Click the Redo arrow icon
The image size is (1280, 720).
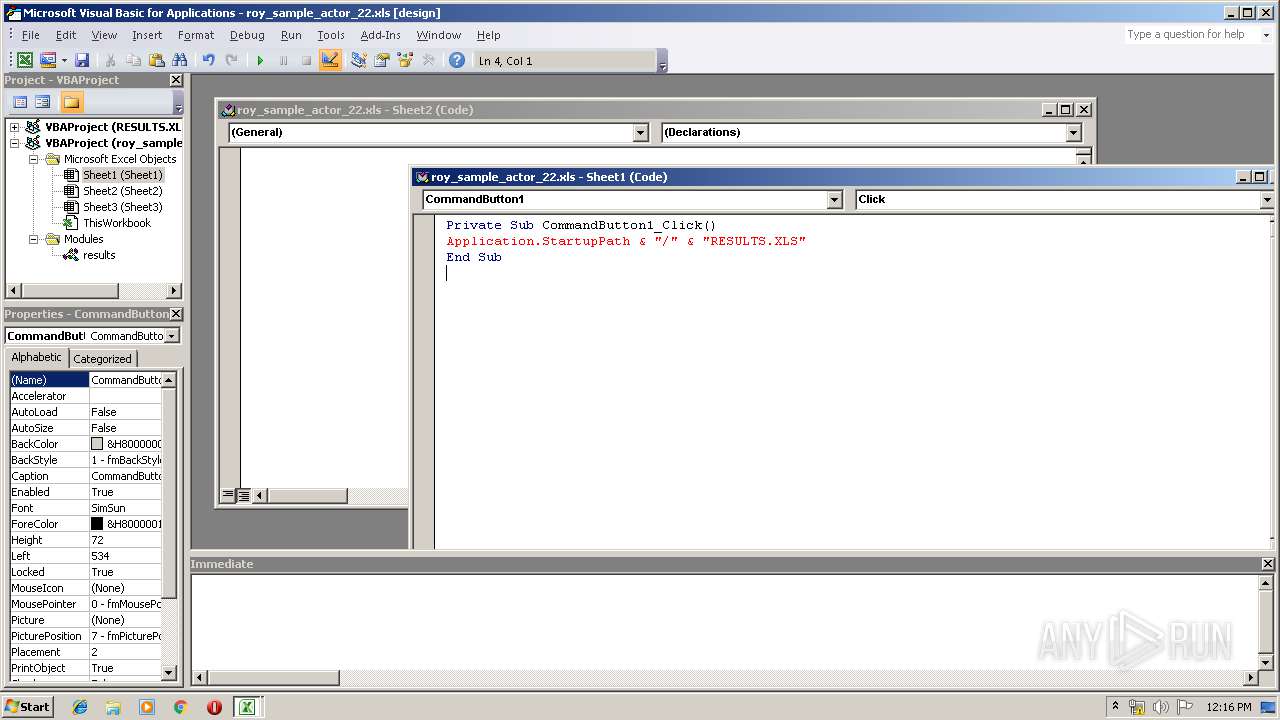(232, 61)
